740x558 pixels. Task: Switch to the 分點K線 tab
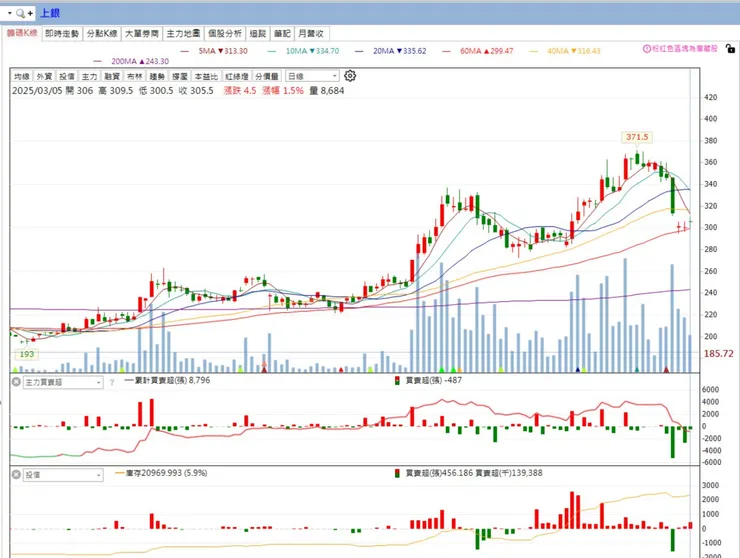click(102, 34)
